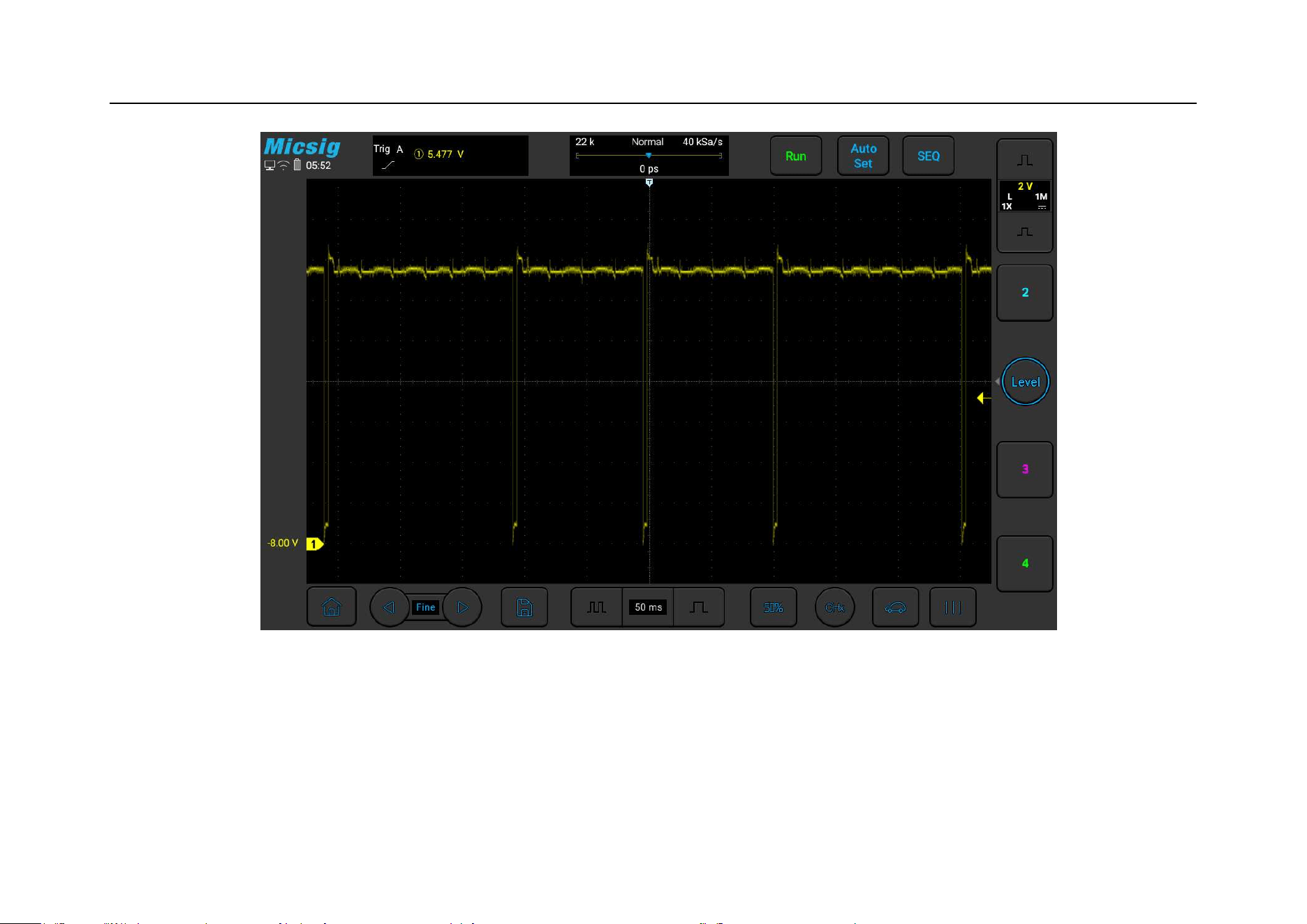Click the Micsig logo
Screen dimensions: 1307x924
[302, 147]
